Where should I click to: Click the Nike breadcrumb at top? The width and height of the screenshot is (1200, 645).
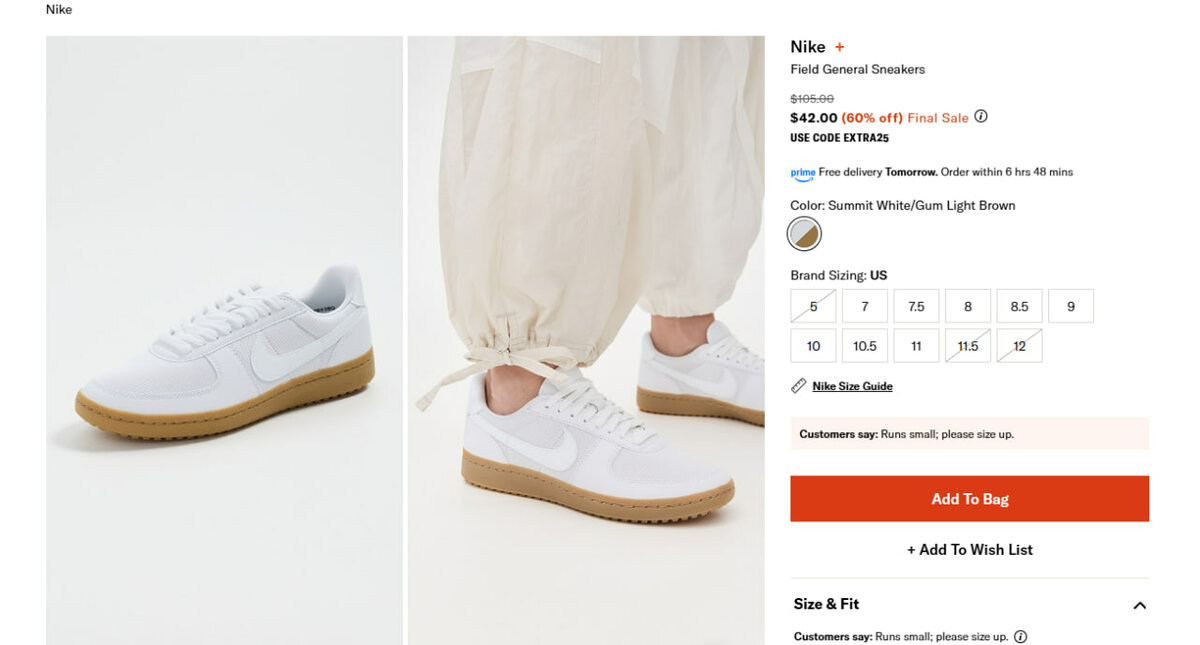tap(59, 10)
